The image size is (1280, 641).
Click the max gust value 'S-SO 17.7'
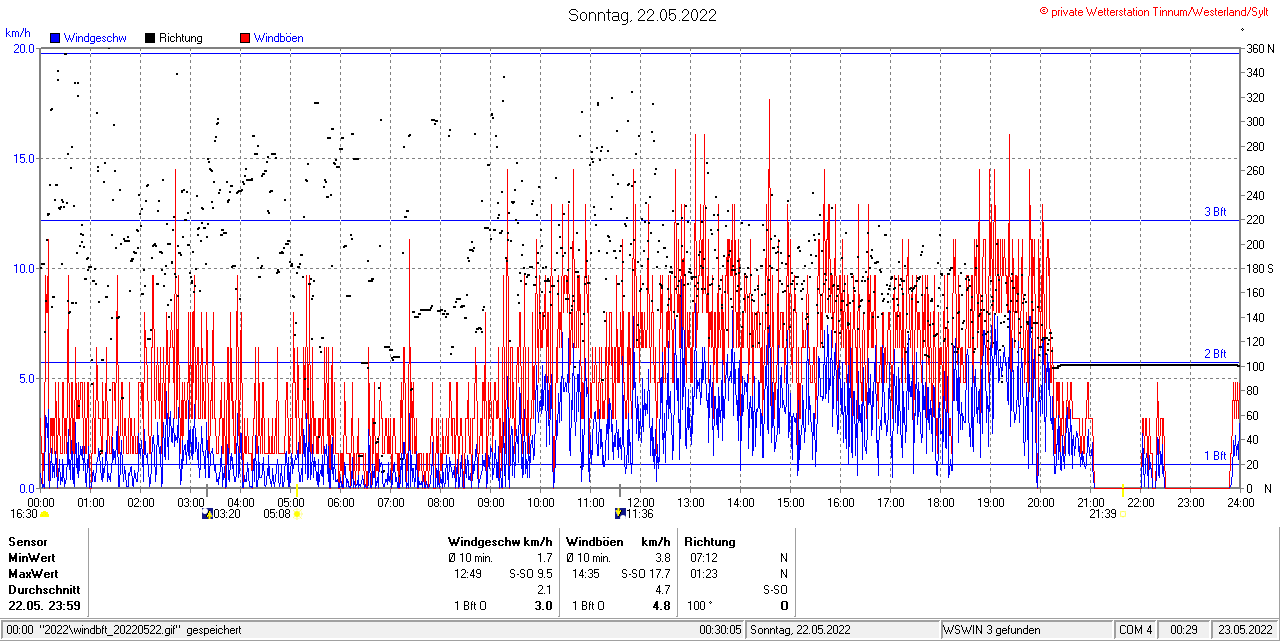646,574
